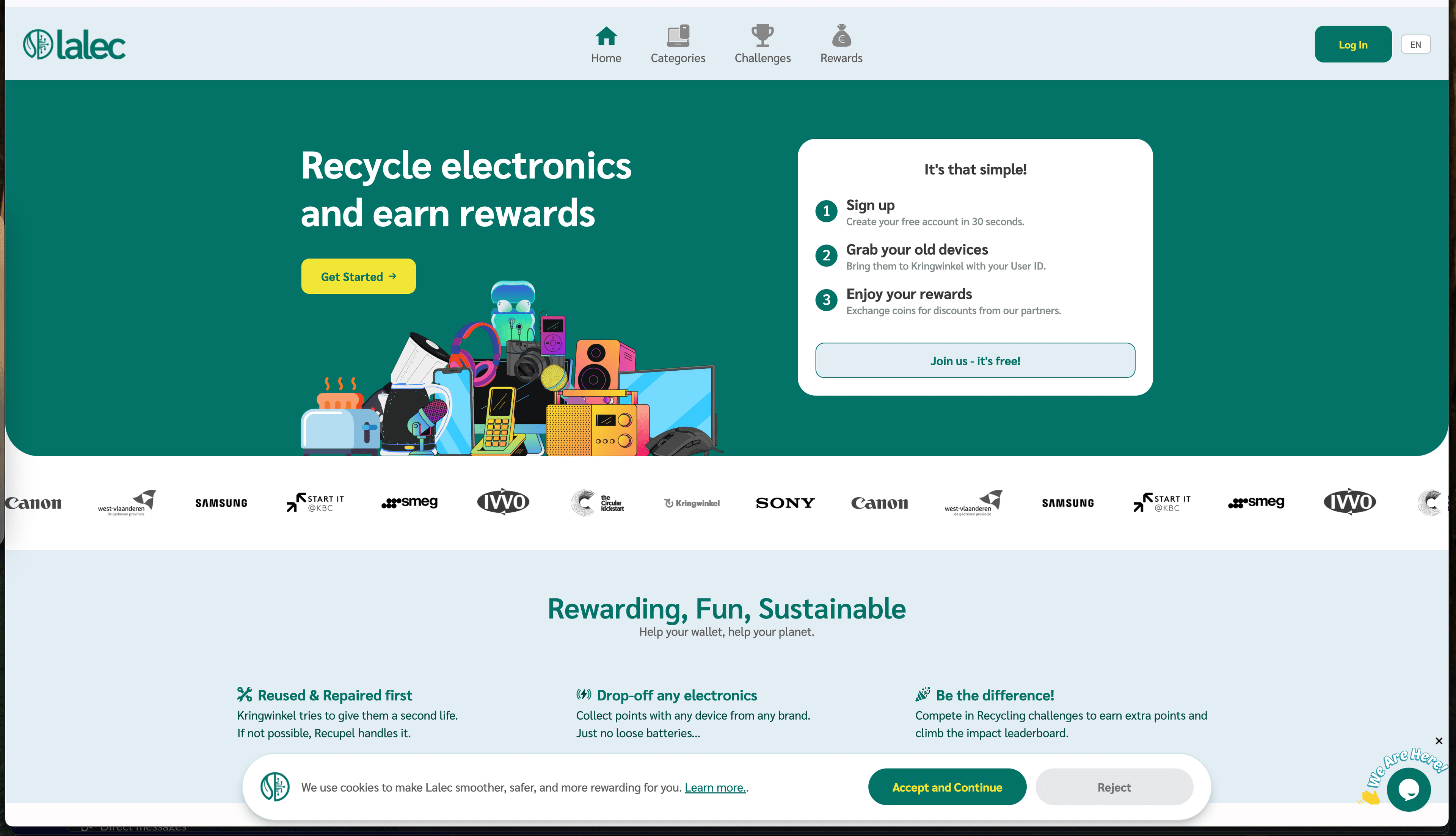This screenshot has width=1456, height=836.
Task: Click the rightmost west-vlaanderen logo
Action: [973, 503]
